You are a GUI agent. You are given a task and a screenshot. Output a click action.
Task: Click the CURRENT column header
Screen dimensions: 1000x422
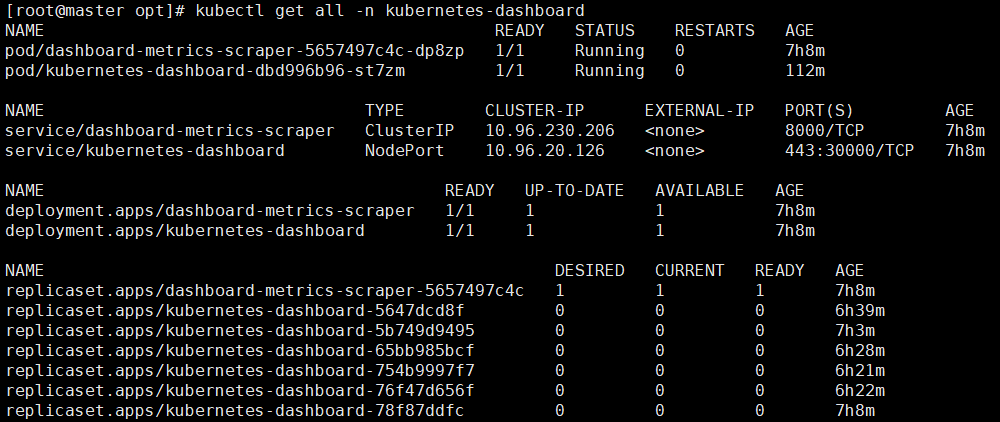tap(689, 271)
